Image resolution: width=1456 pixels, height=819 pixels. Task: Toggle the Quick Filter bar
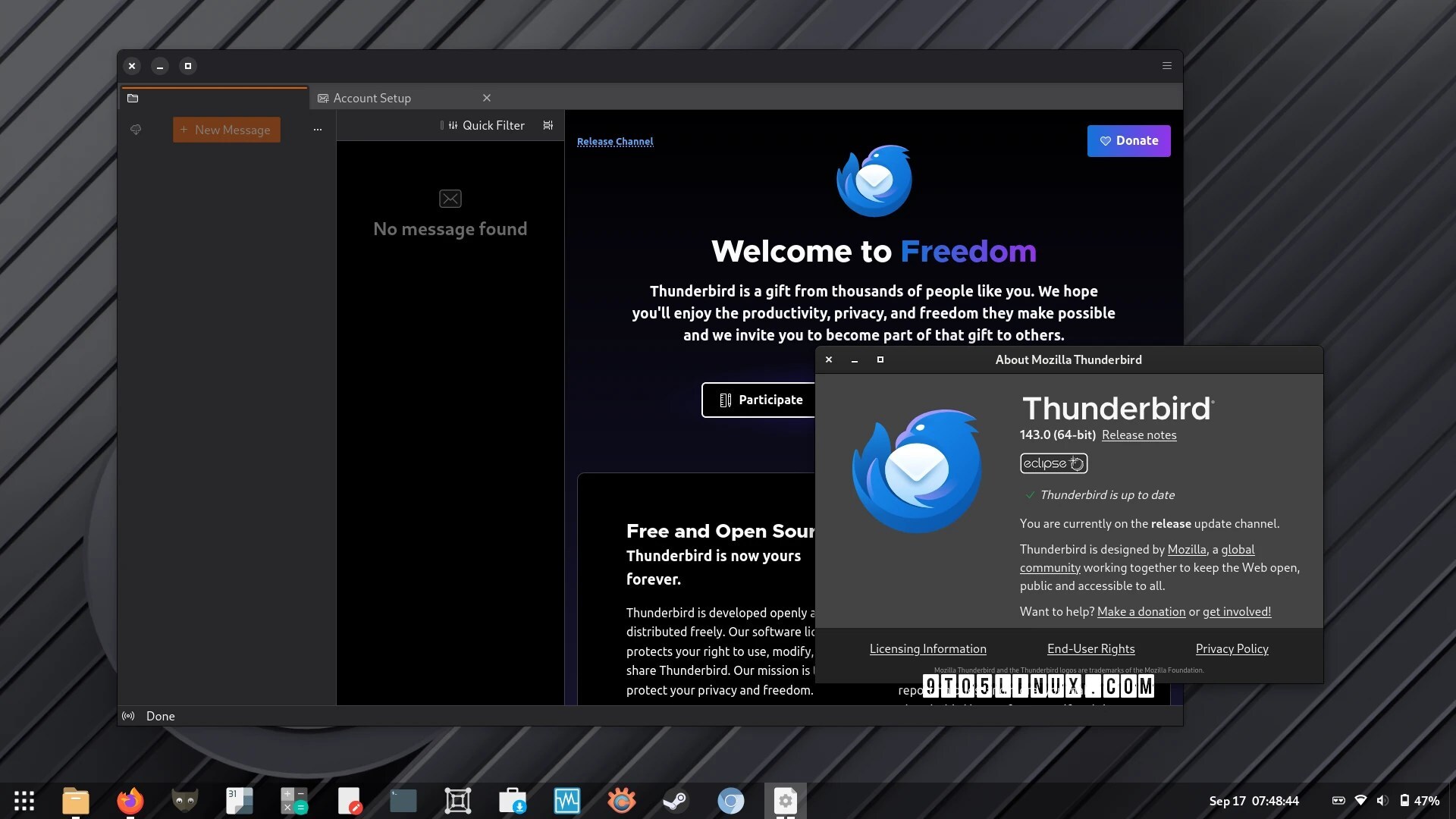485,126
